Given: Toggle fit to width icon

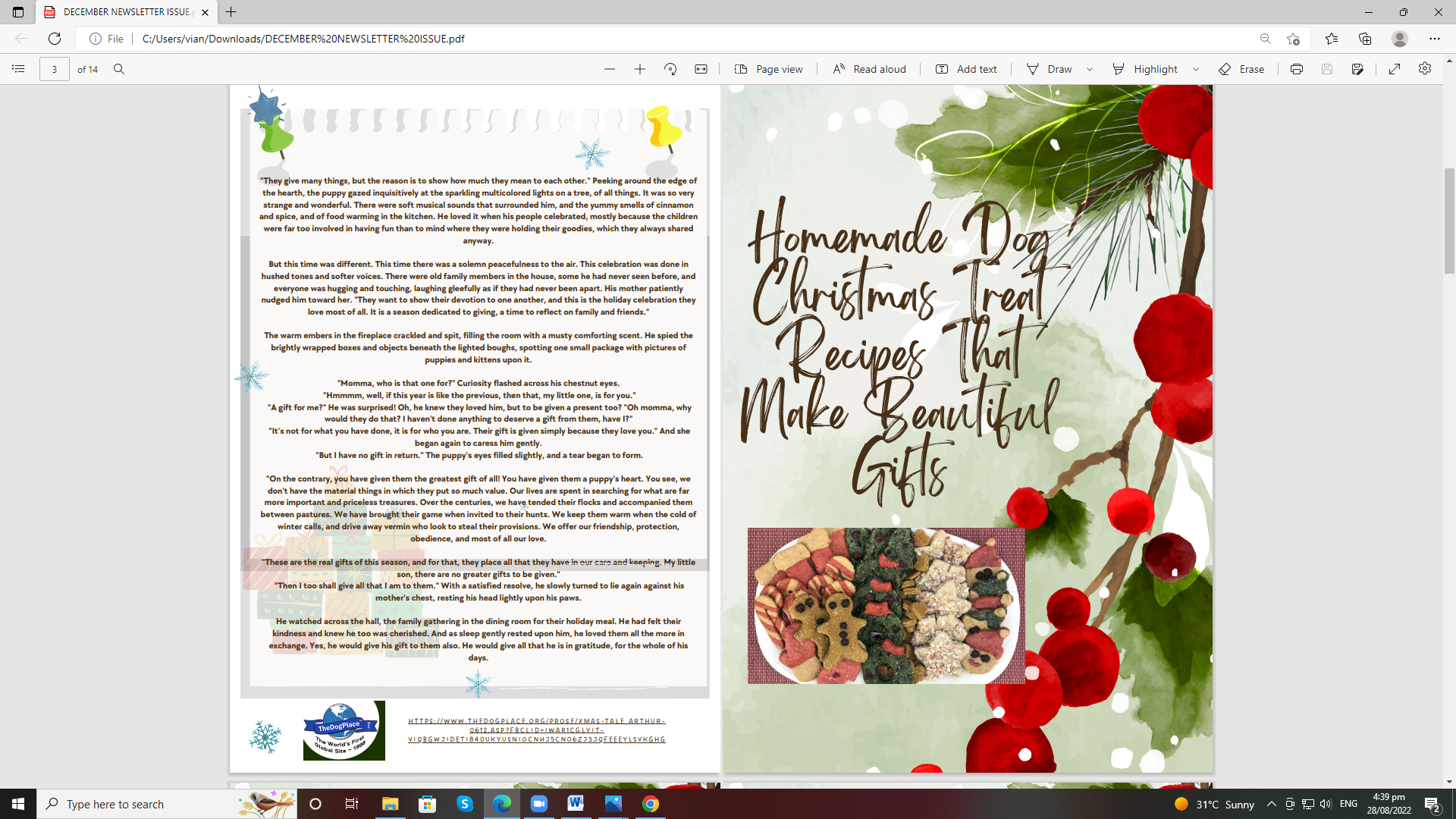Looking at the screenshot, I should click(x=701, y=69).
